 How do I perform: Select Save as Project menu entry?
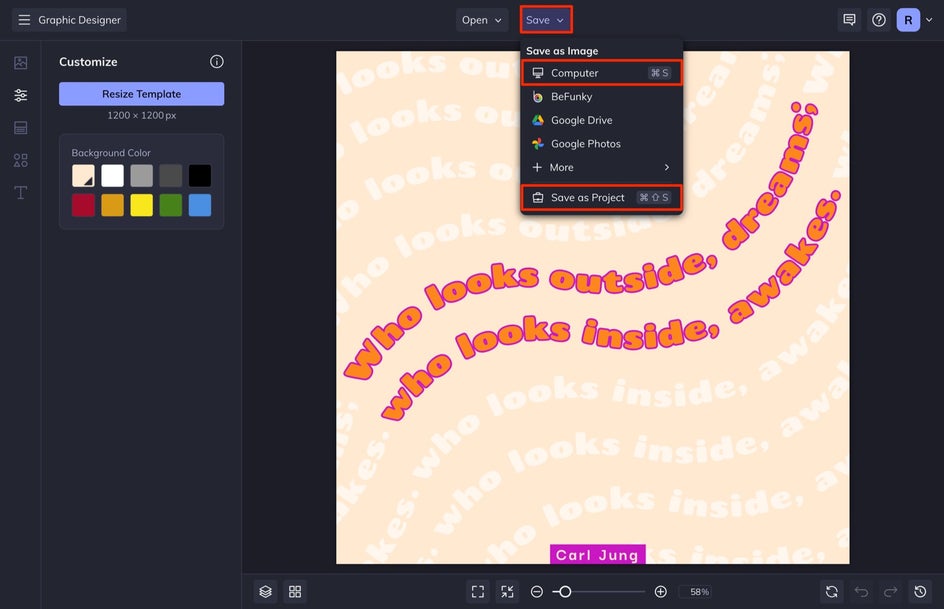click(x=601, y=197)
